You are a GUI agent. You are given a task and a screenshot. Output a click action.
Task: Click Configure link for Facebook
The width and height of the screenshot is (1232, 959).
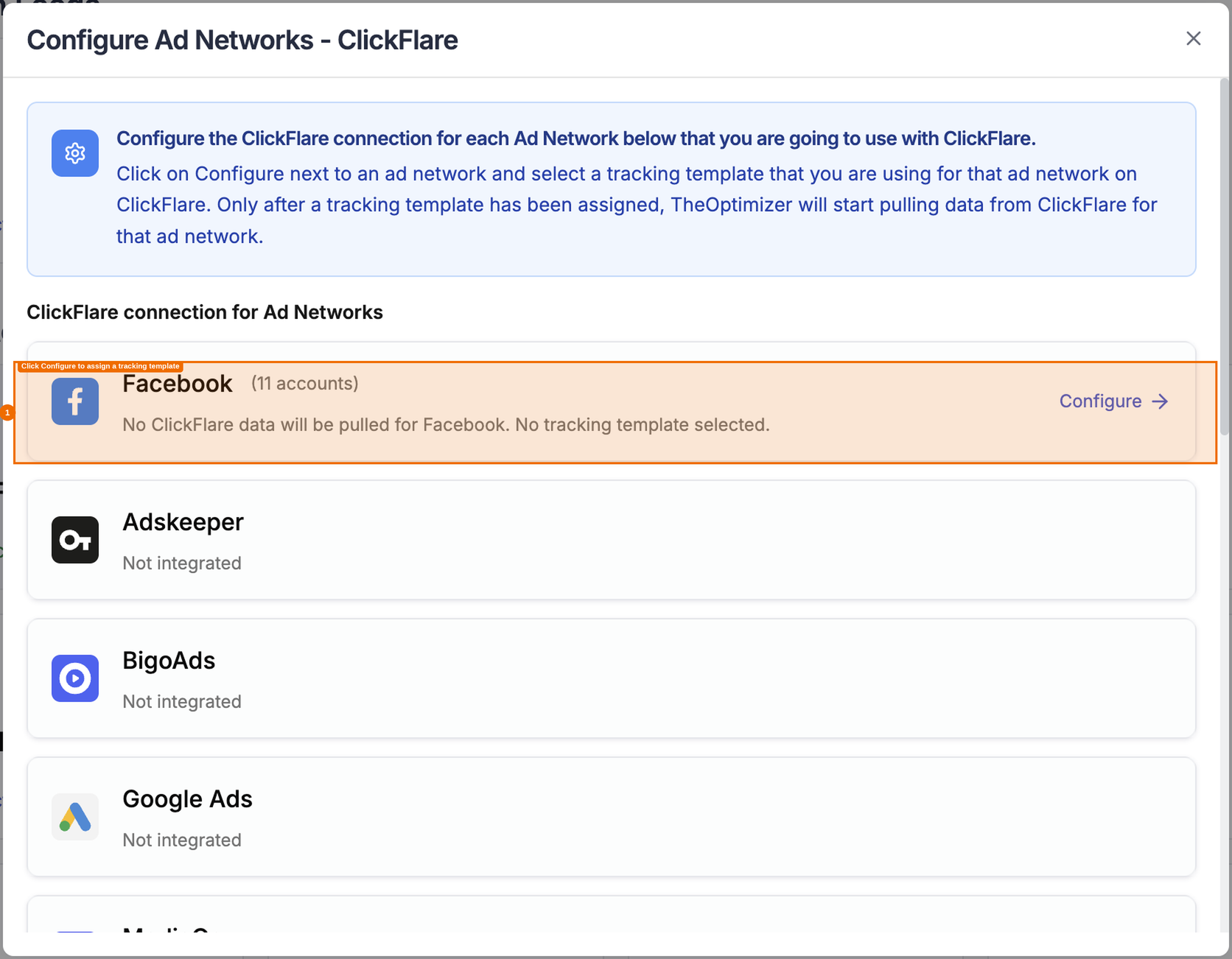pos(1113,401)
